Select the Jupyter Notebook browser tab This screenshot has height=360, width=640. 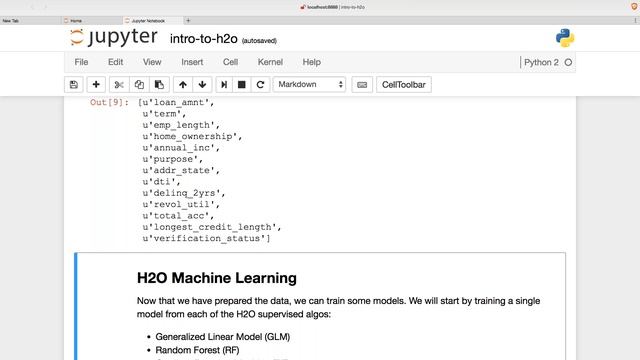(x=153, y=20)
